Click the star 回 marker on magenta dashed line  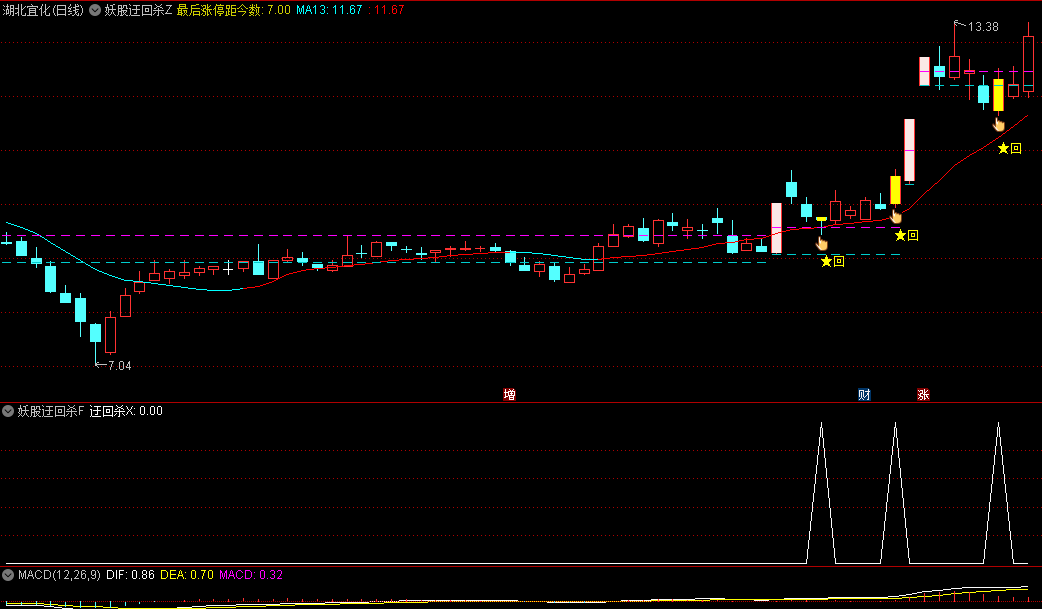click(x=906, y=235)
